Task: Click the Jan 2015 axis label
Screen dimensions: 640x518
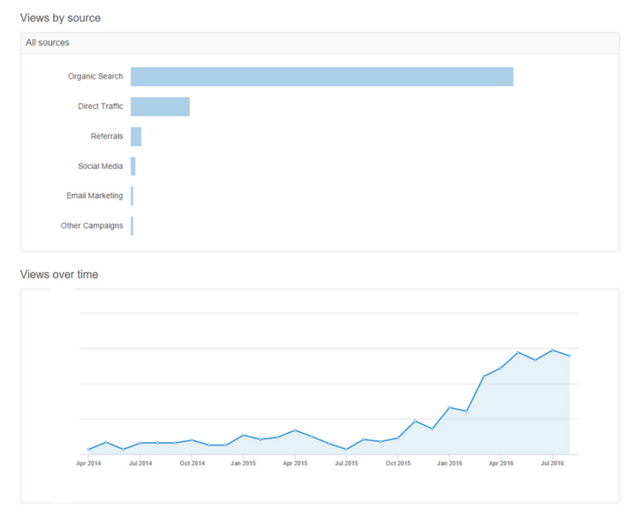Action: 243,463
